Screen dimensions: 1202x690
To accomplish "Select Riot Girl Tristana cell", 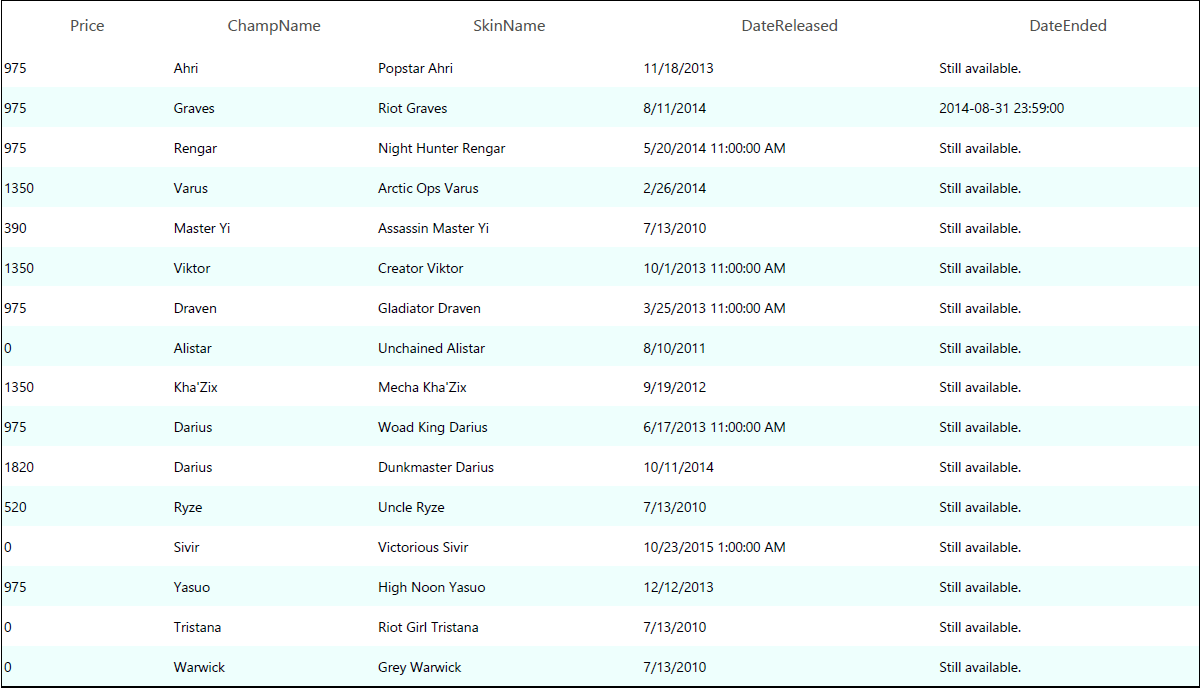I will [428, 627].
